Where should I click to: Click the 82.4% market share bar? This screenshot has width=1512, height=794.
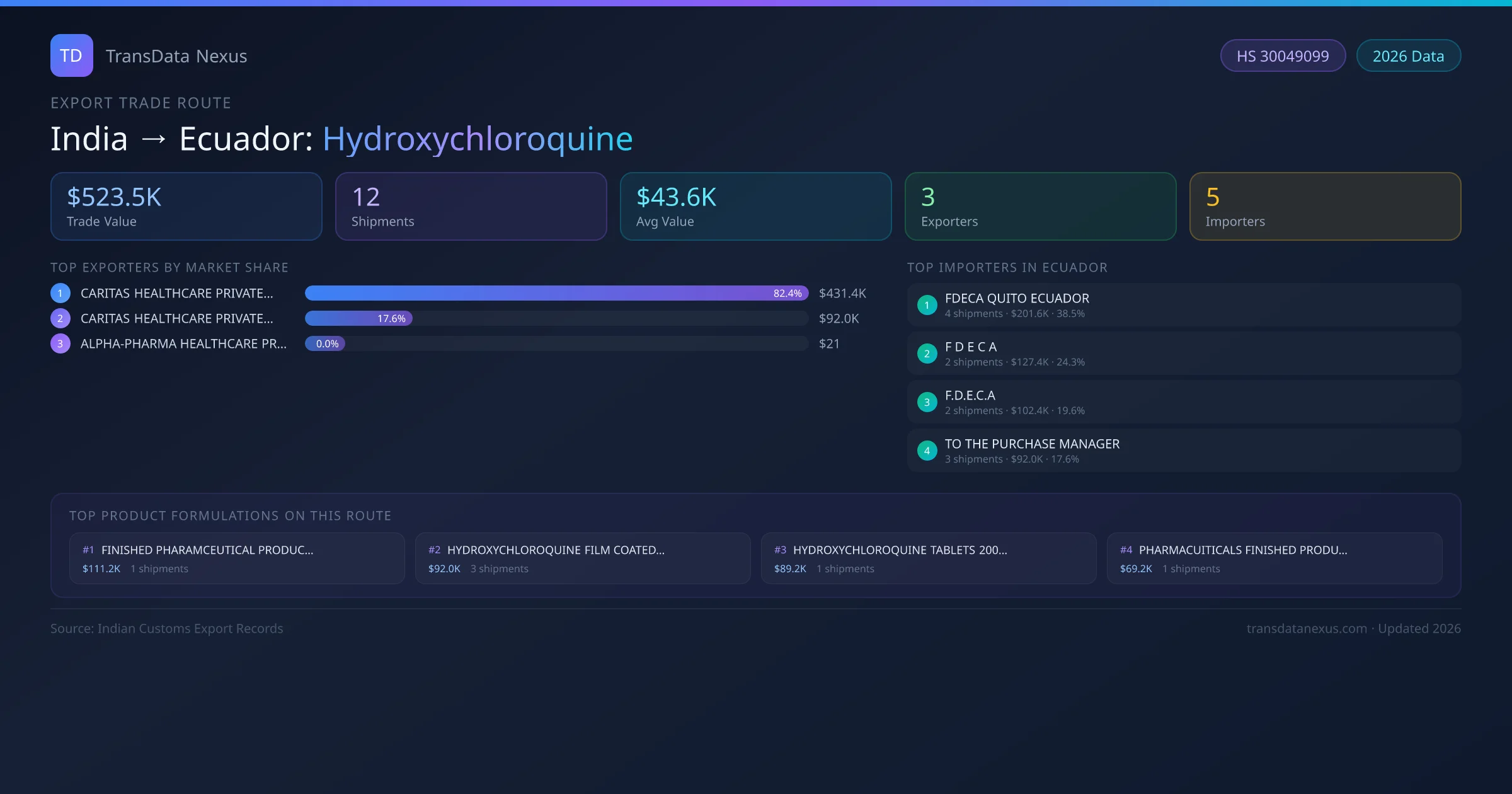coord(556,293)
